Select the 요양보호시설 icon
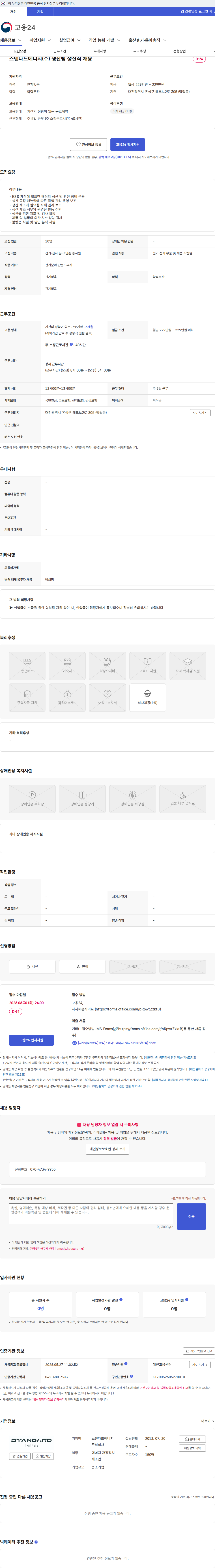Image resolution: width=215 pixels, height=1568 pixels. click(107, 698)
